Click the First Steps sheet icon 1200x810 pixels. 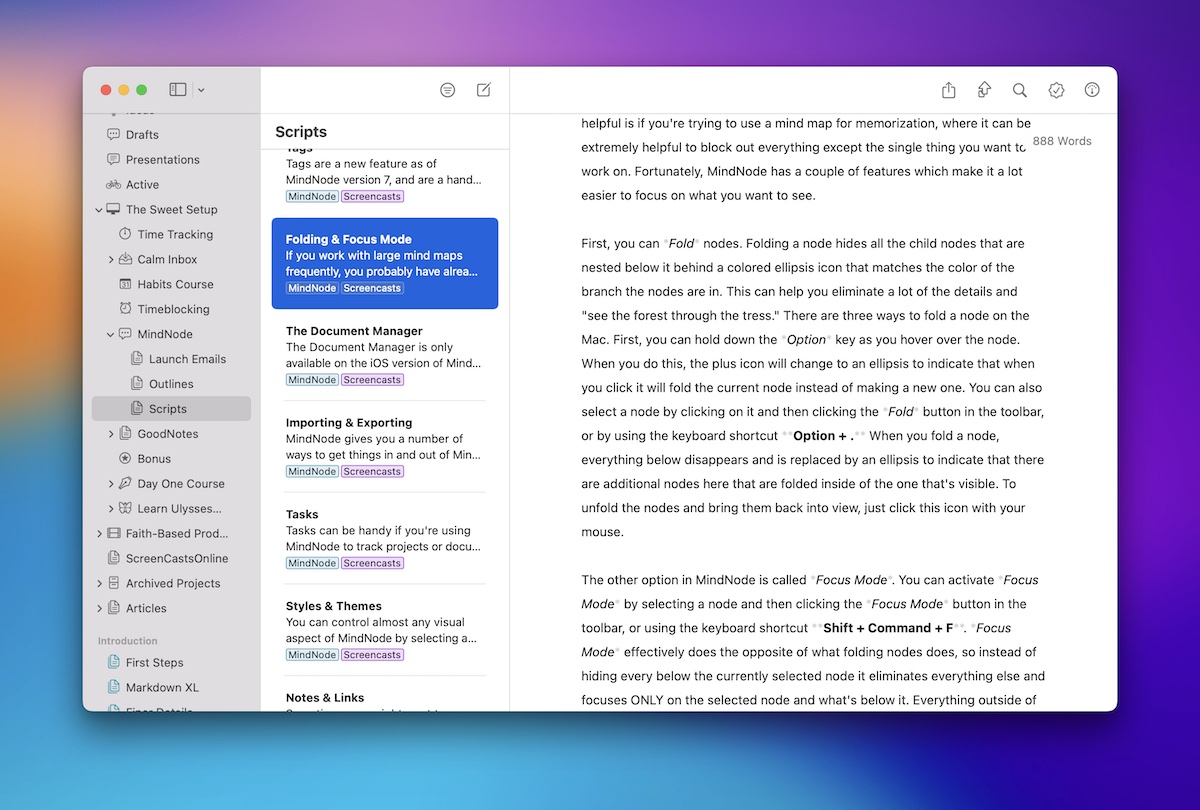click(113, 663)
